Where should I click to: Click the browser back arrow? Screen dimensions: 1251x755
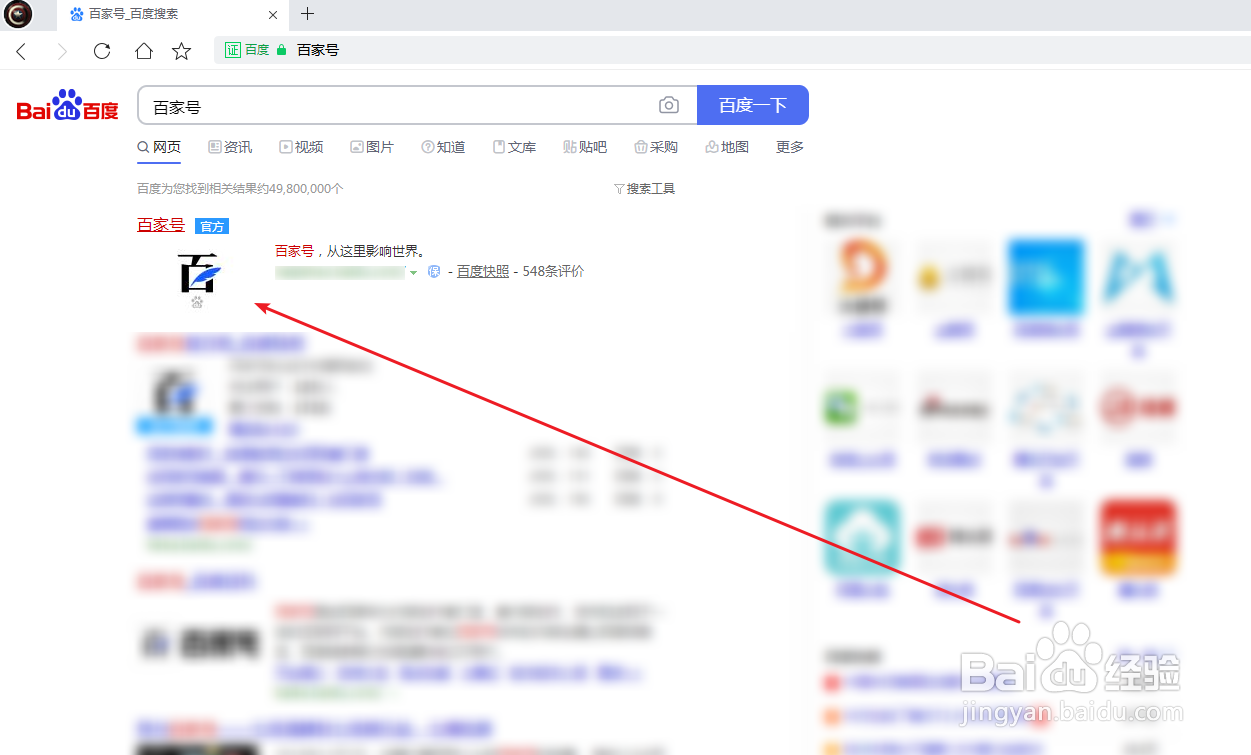21,51
